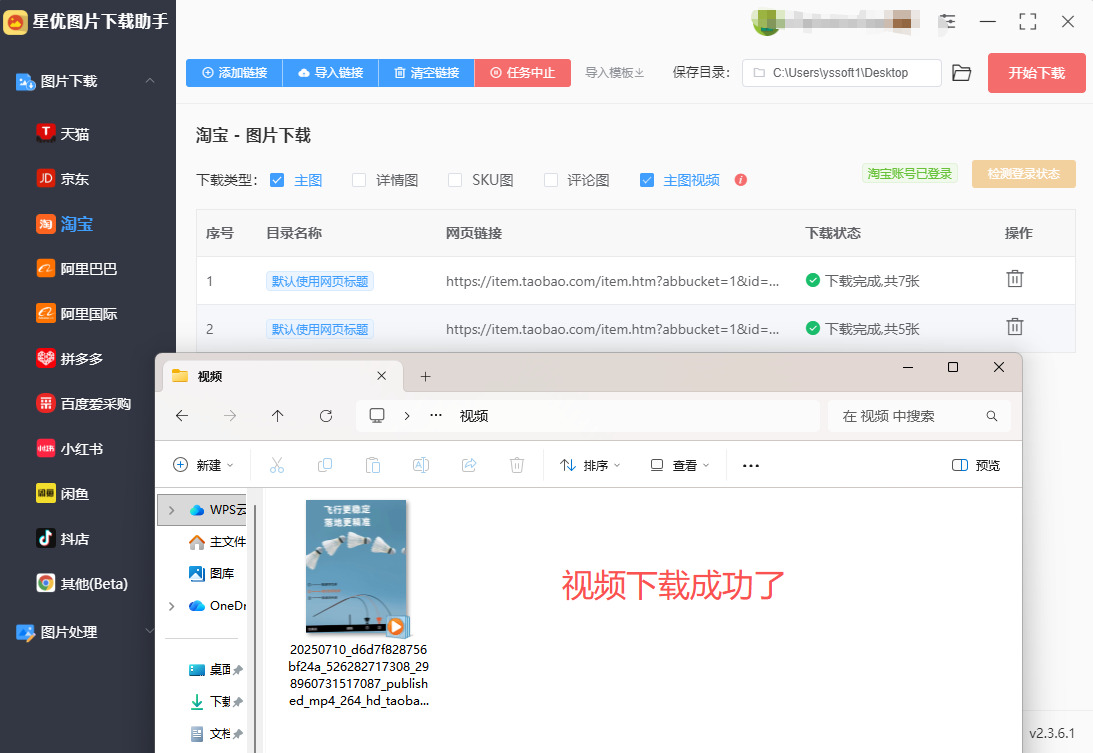Screen dimensions: 1093x753
Task: Collapse the 图片下载 sidebar section
Action: [x=150, y=81]
